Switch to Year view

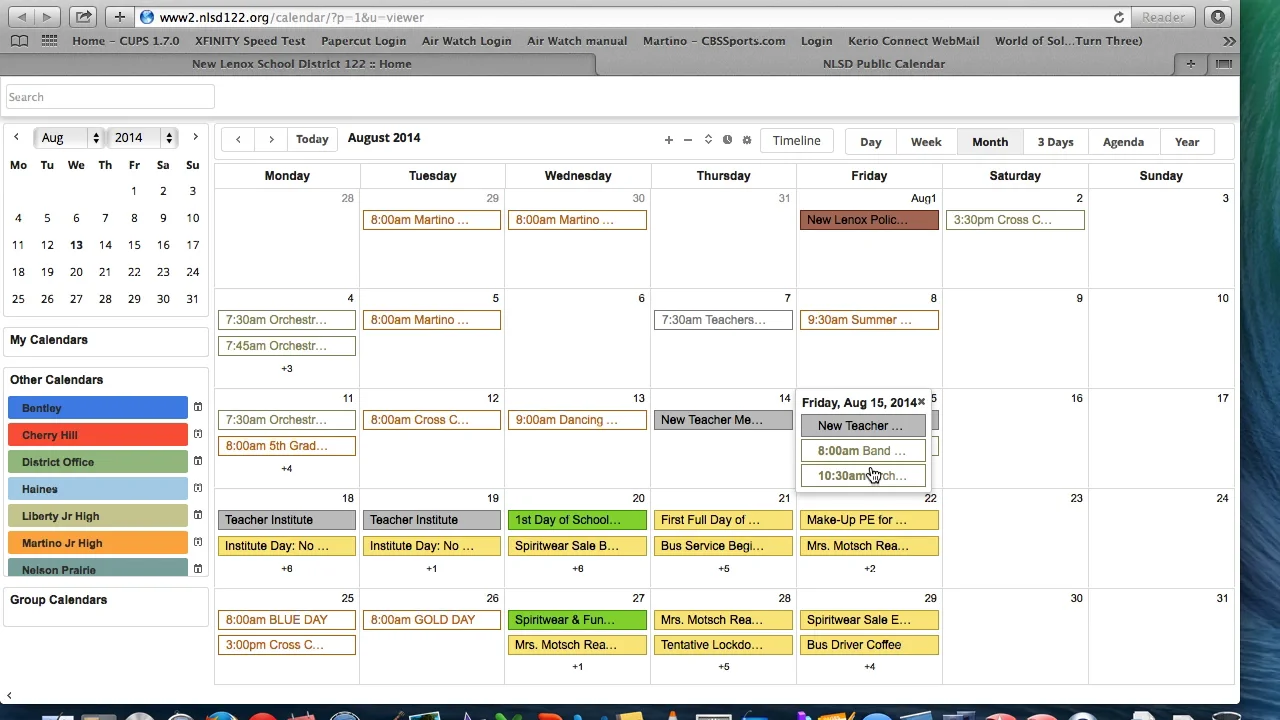[x=1187, y=142]
